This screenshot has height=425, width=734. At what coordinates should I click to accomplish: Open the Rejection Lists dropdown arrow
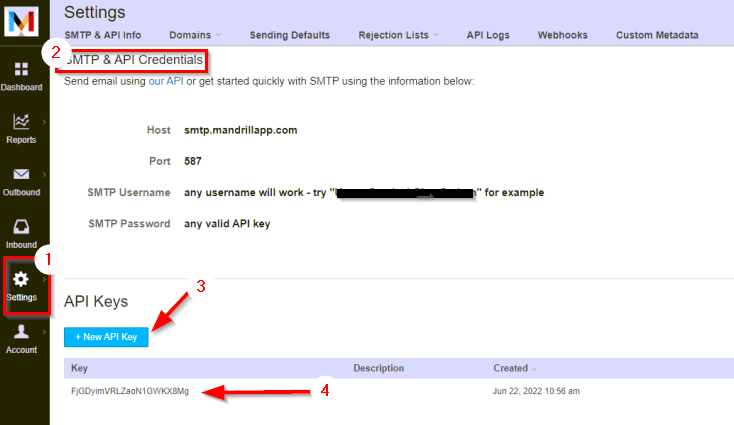436,35
